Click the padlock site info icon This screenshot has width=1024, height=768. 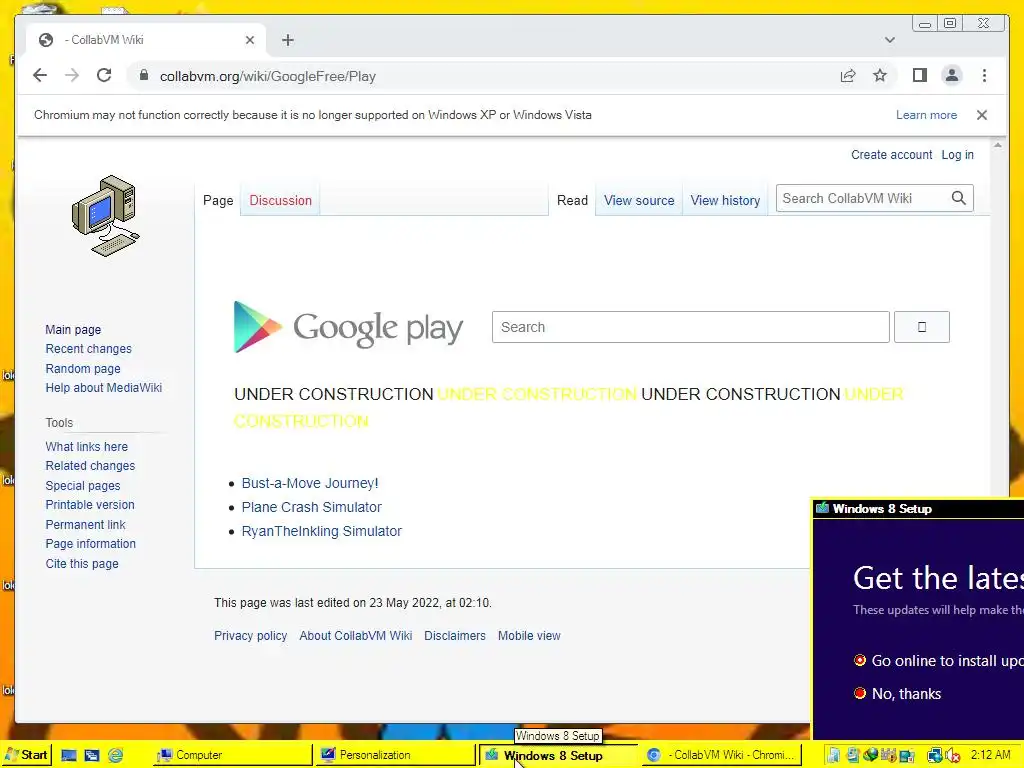(x=144, y=76)
